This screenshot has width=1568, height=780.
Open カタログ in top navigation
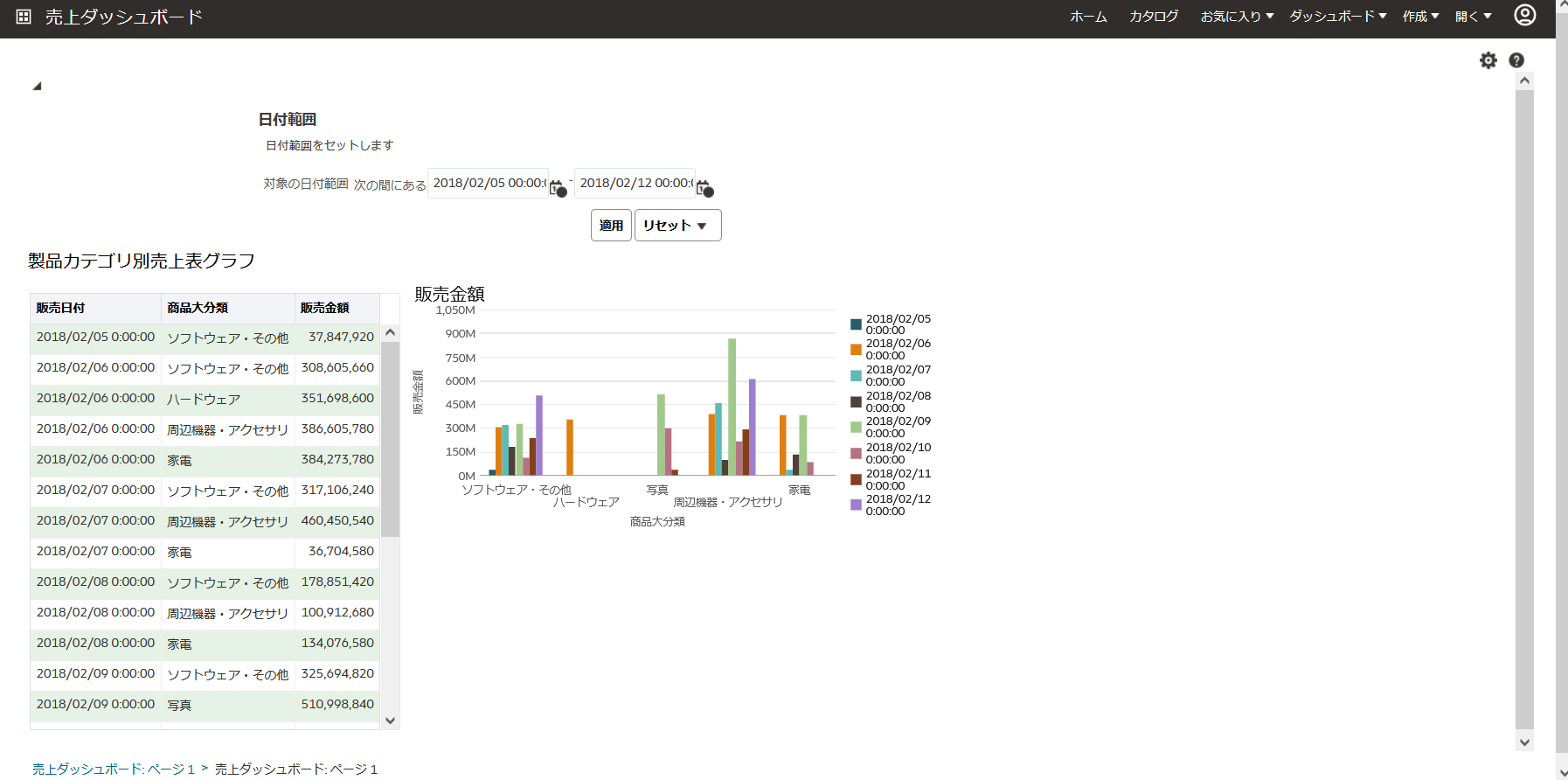[1154, 17]
